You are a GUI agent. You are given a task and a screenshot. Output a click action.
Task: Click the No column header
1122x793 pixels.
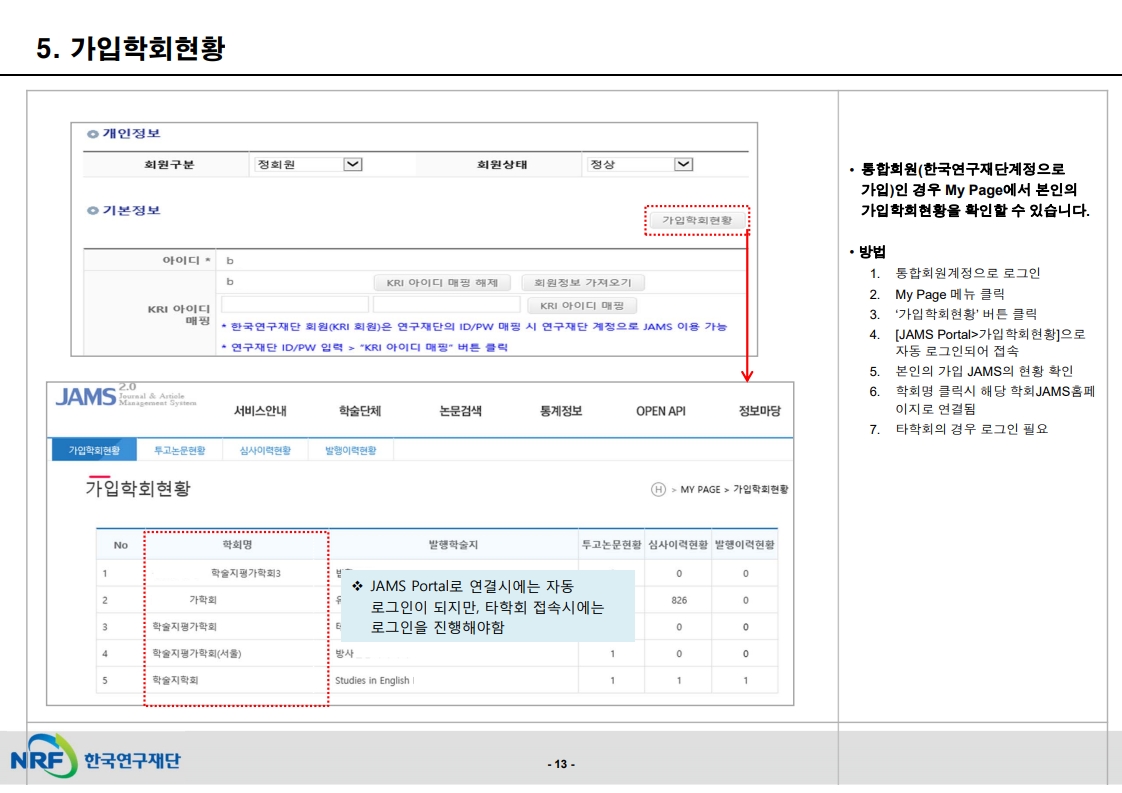[120, 545]
